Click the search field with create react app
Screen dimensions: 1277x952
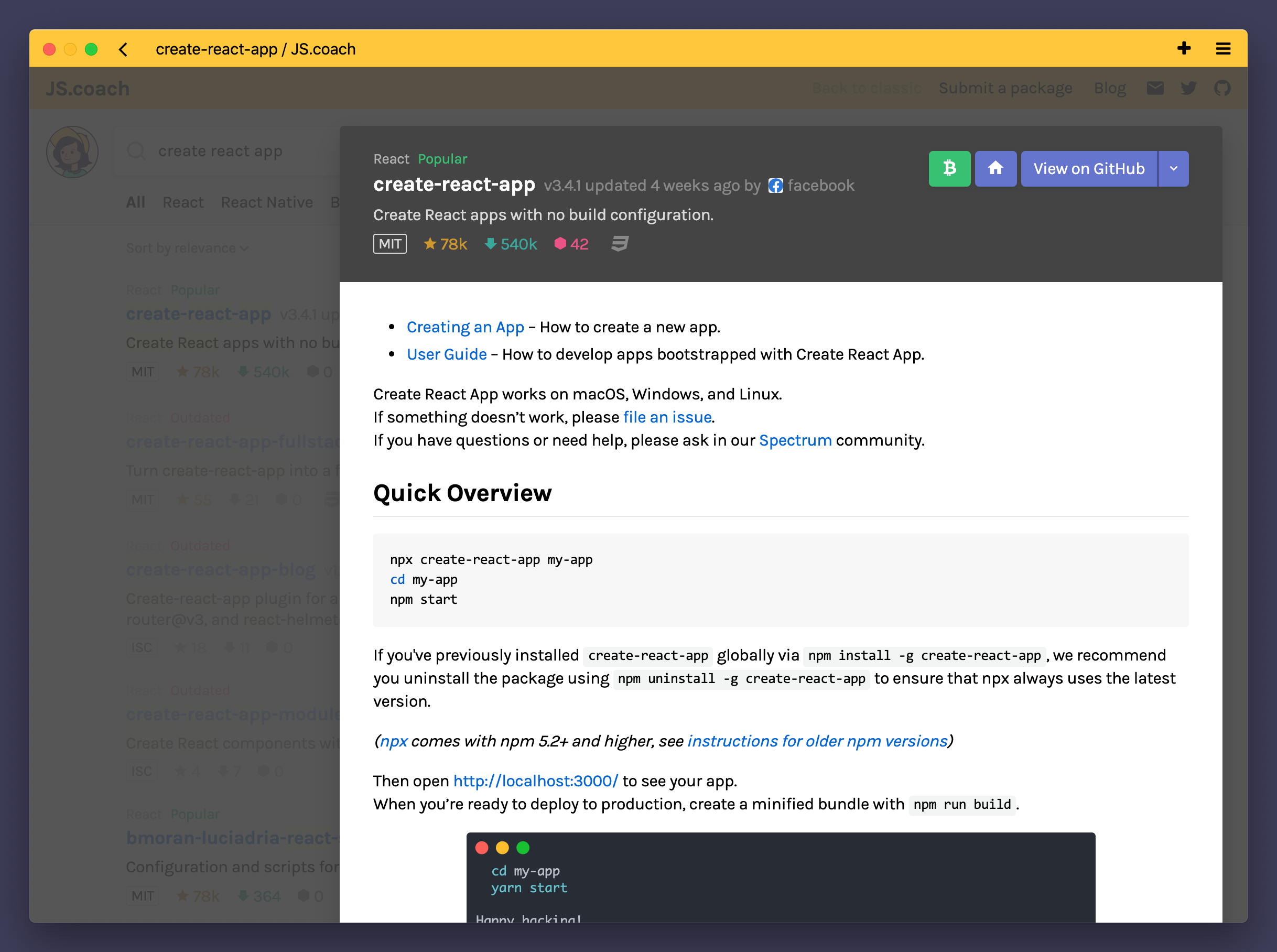(231, 151)
